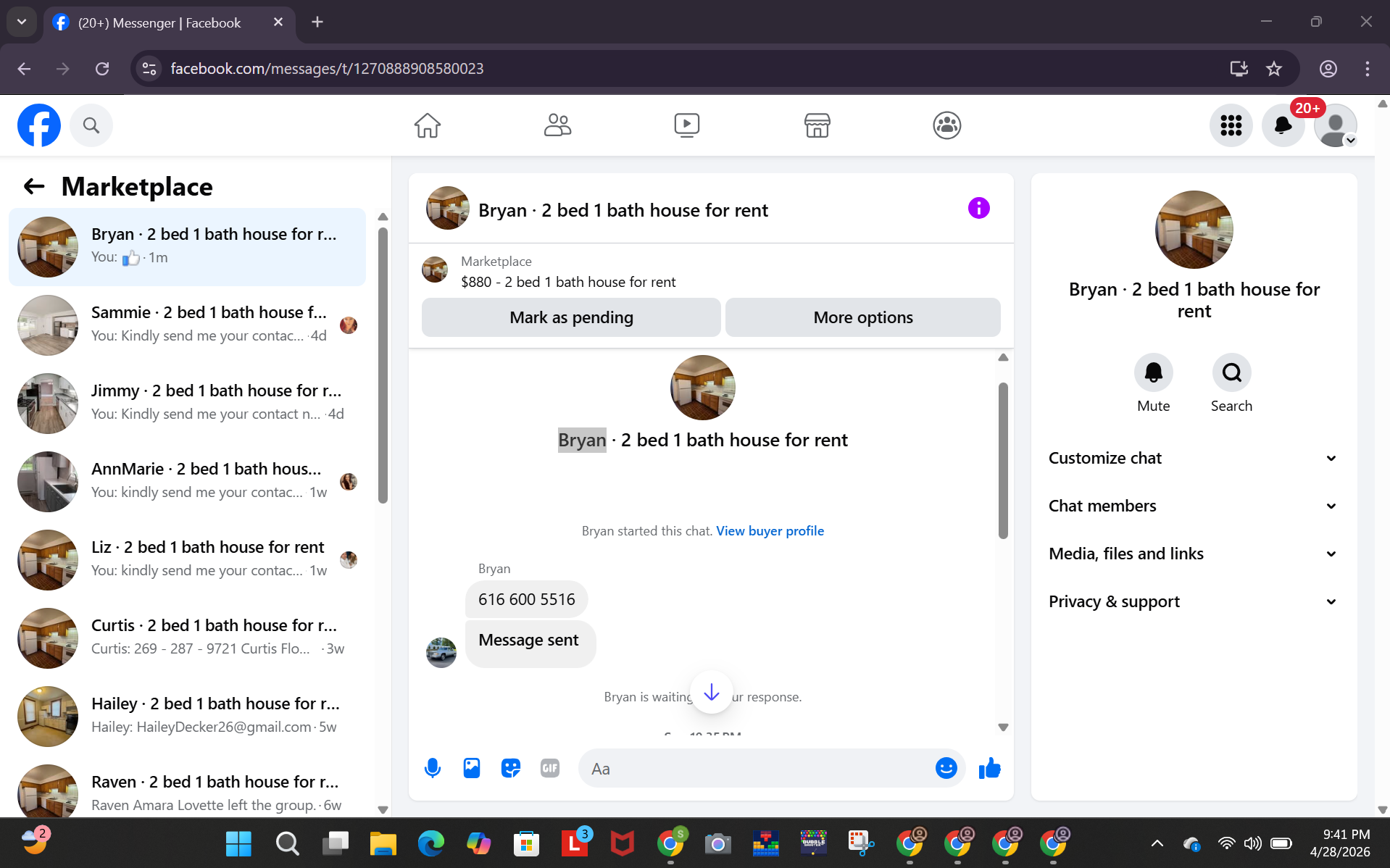Screen dimensions: 1390x868
Task: Open the GIF picker icon
Action: point(550,768)
